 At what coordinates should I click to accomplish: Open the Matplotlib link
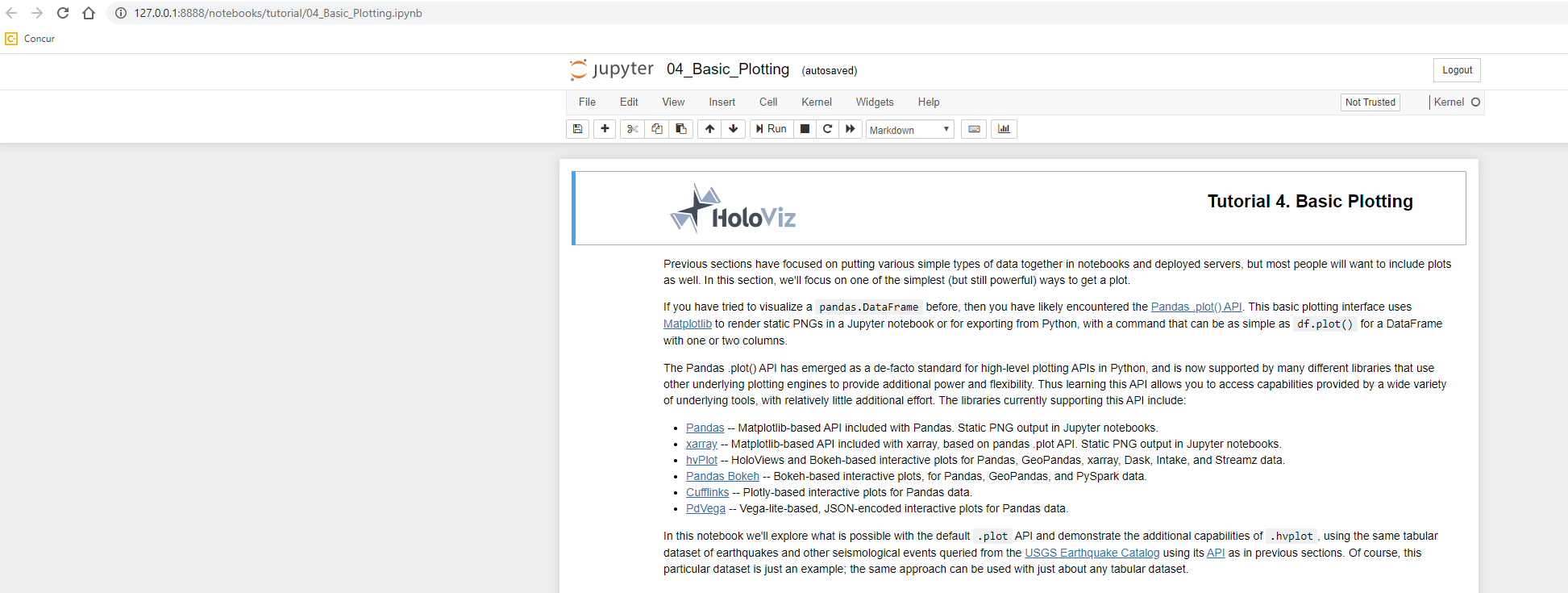(688, 324)
